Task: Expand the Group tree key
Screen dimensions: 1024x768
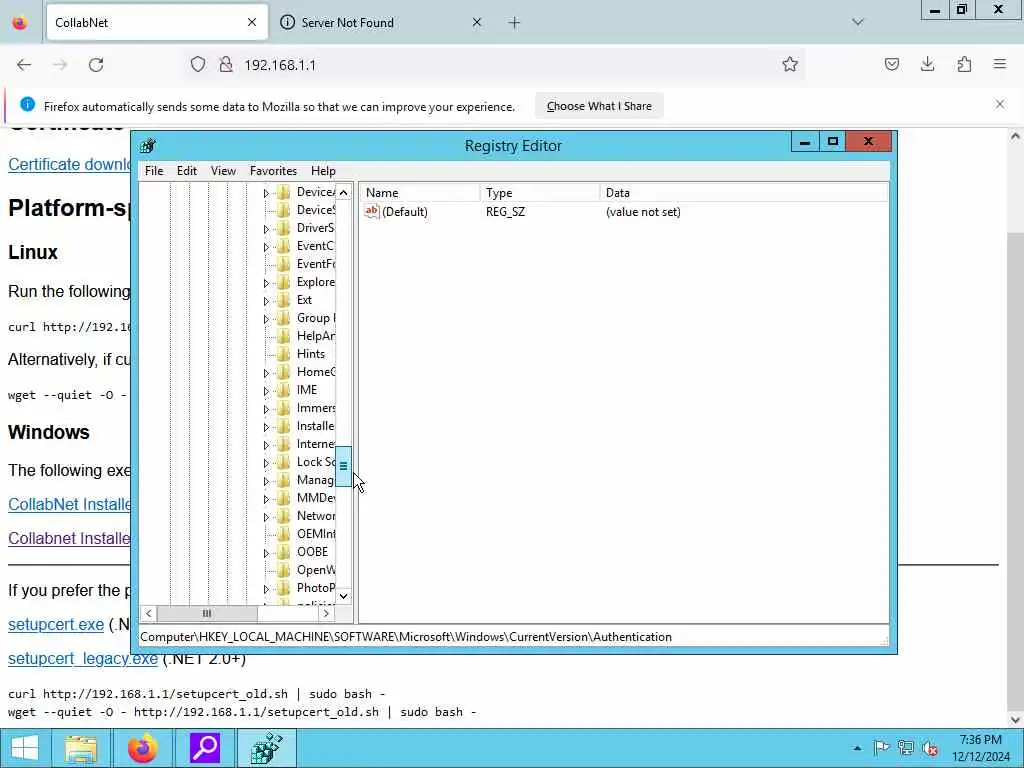Action: tap(266, 319)
